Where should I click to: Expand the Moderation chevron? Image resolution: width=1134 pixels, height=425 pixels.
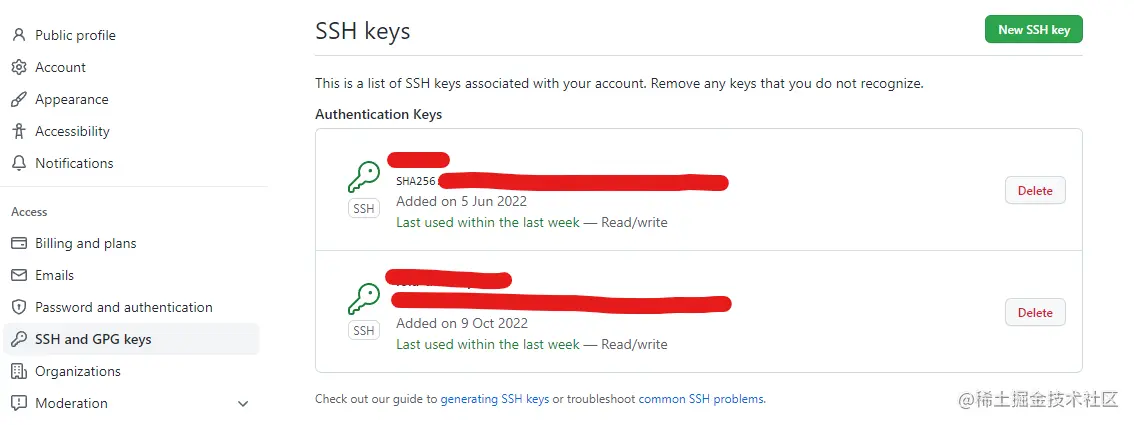pyautogui.click(x=242, y=404)
